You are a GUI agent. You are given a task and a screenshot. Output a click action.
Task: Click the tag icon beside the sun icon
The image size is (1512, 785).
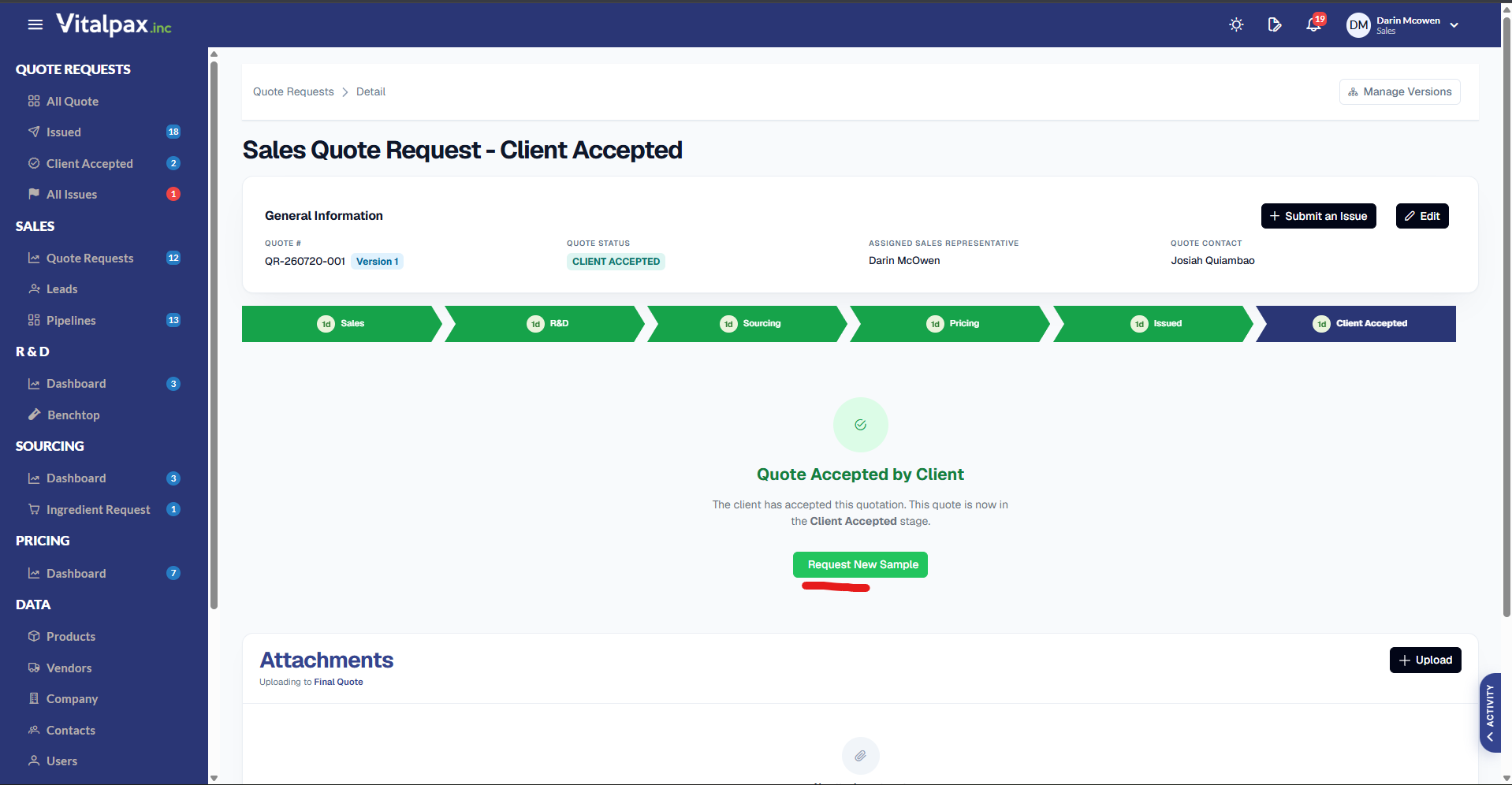[1275, 24]
